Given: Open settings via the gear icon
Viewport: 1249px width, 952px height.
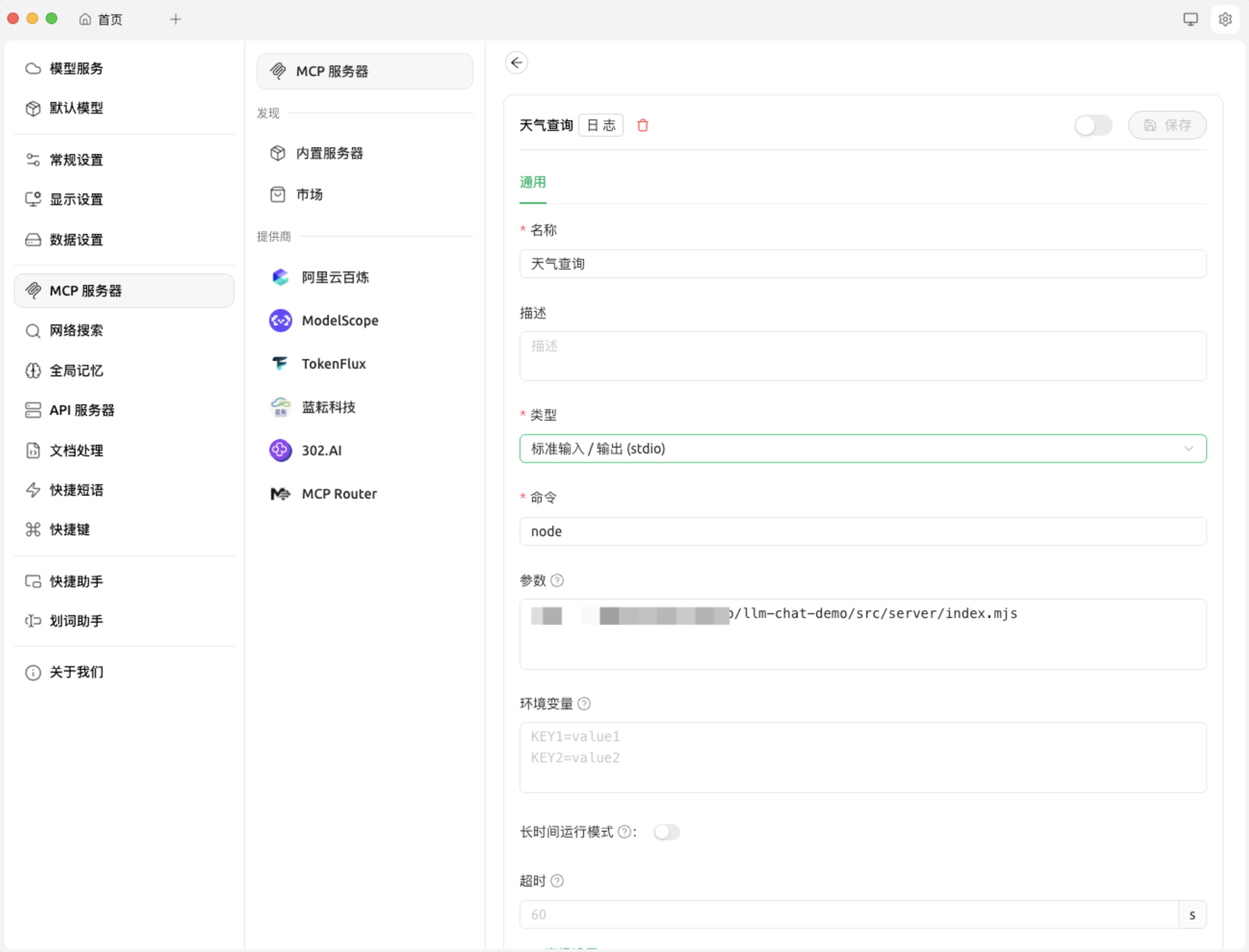Looking at the screenshot, I should (1224, 19).
